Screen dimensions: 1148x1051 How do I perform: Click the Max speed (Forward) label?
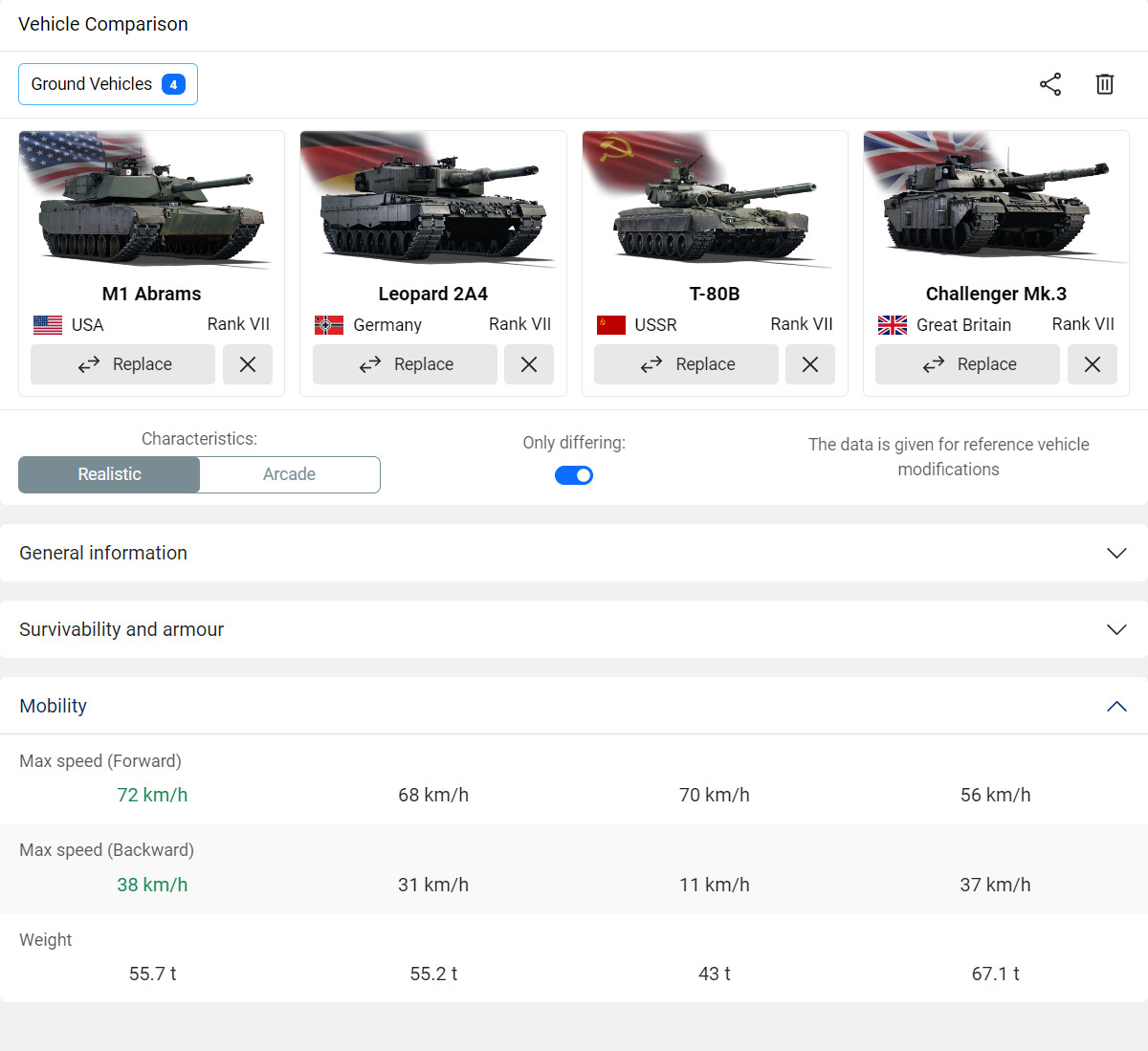point(100,761)
